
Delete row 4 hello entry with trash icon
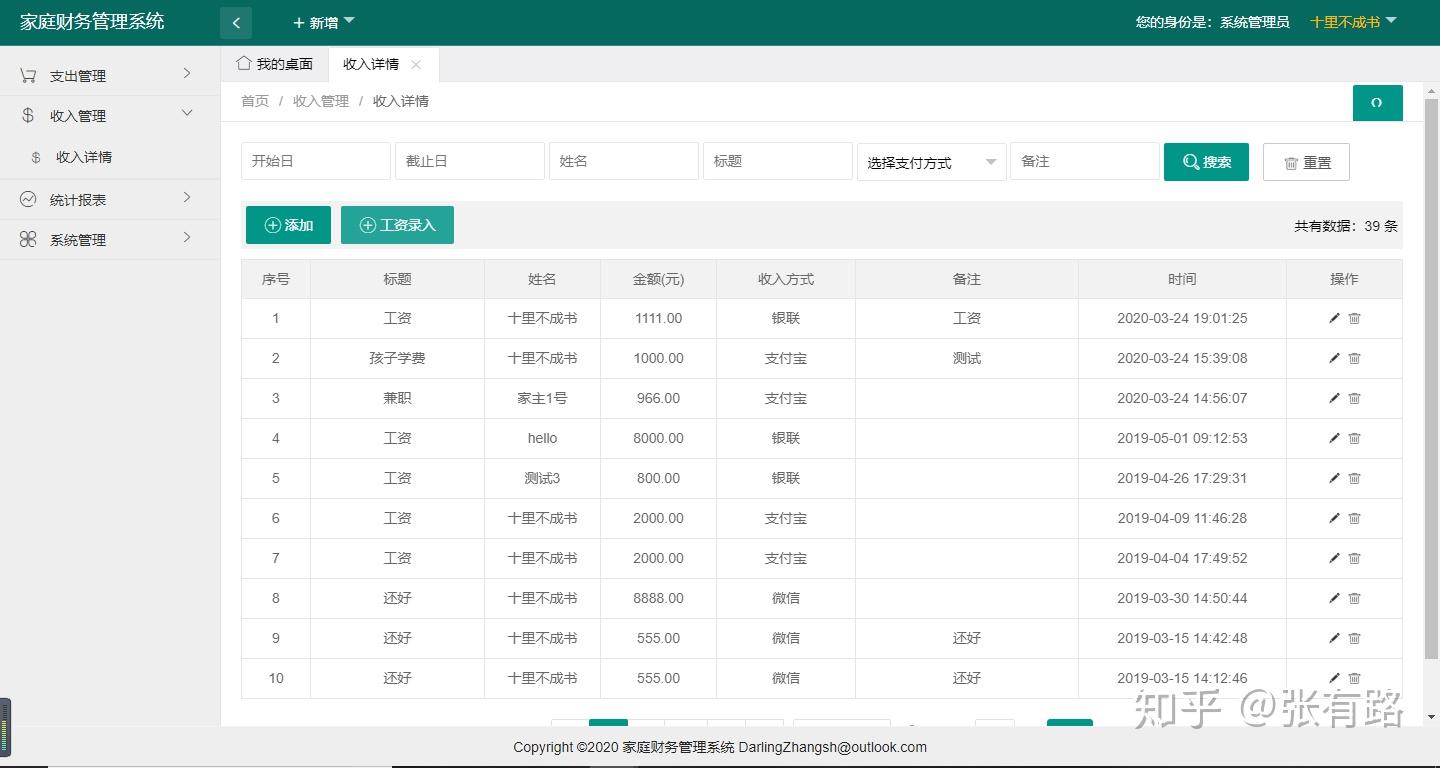[x=1355, y=438]
